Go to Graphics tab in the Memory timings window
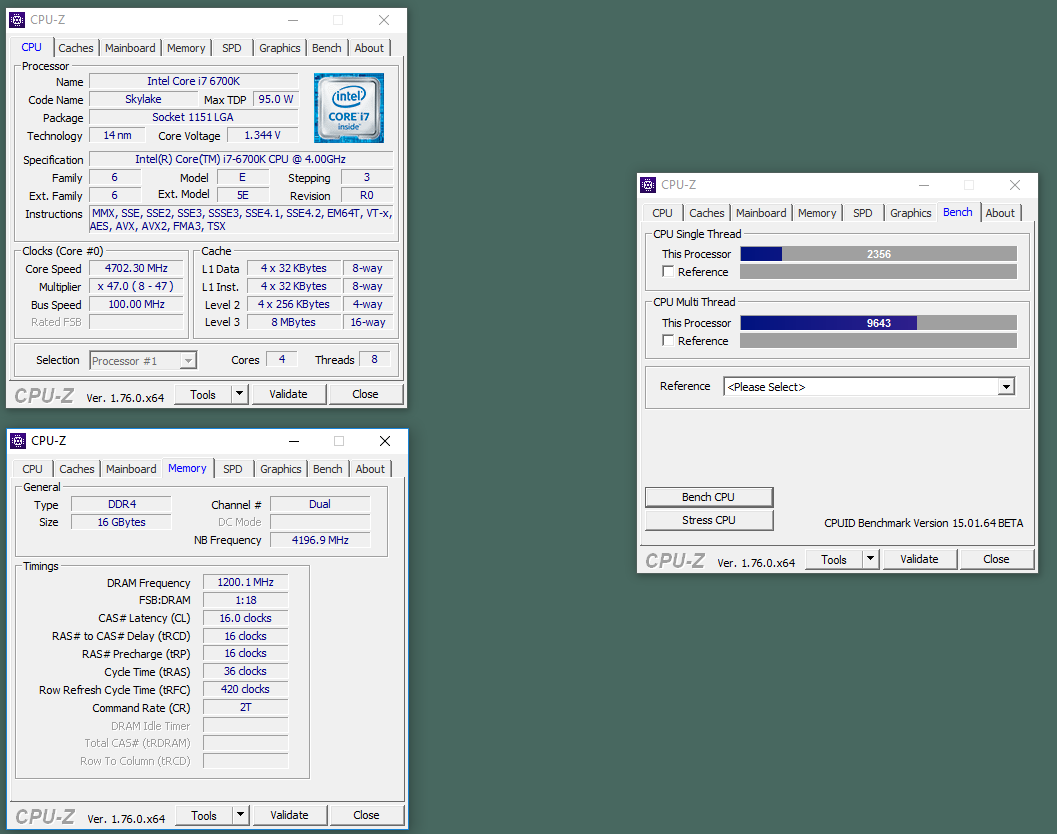Viewport: 1057px width, 834px height. [x=281, y=469]
